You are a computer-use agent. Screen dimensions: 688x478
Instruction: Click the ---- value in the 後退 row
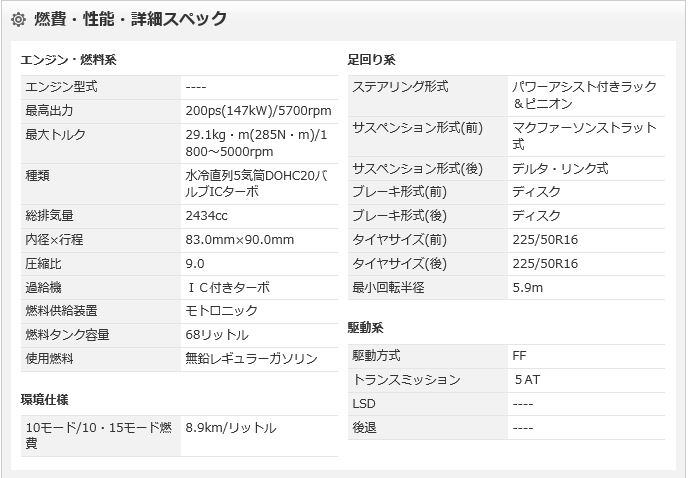pos(523,428)
